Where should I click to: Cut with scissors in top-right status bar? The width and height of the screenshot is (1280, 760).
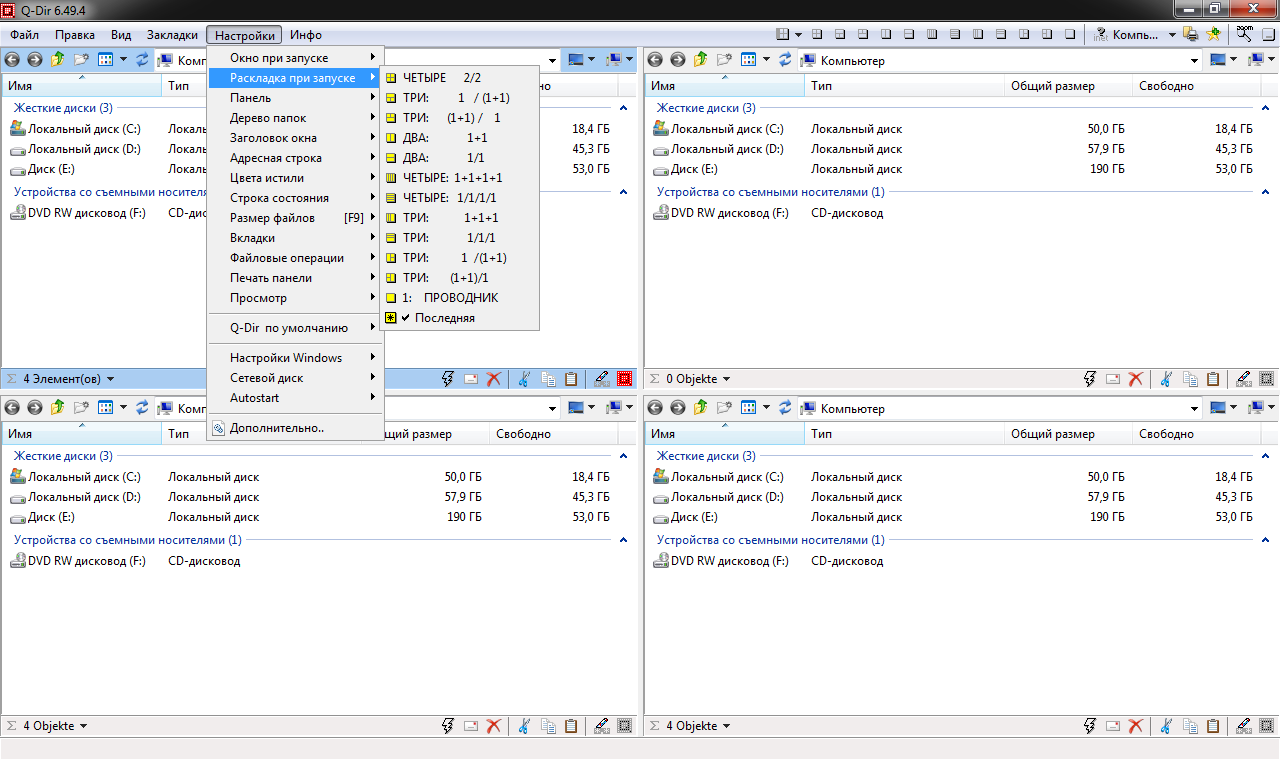1166,379
